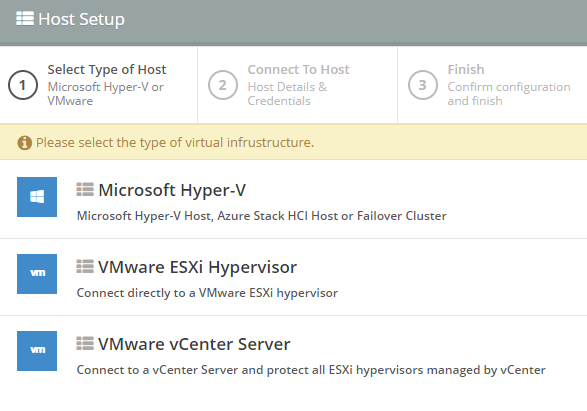Image resolution: width=587 pixels, height=411 pixels.
Task: Click the vm logo tile for ESXi Hypervisor
Action: tap(37, 274)
